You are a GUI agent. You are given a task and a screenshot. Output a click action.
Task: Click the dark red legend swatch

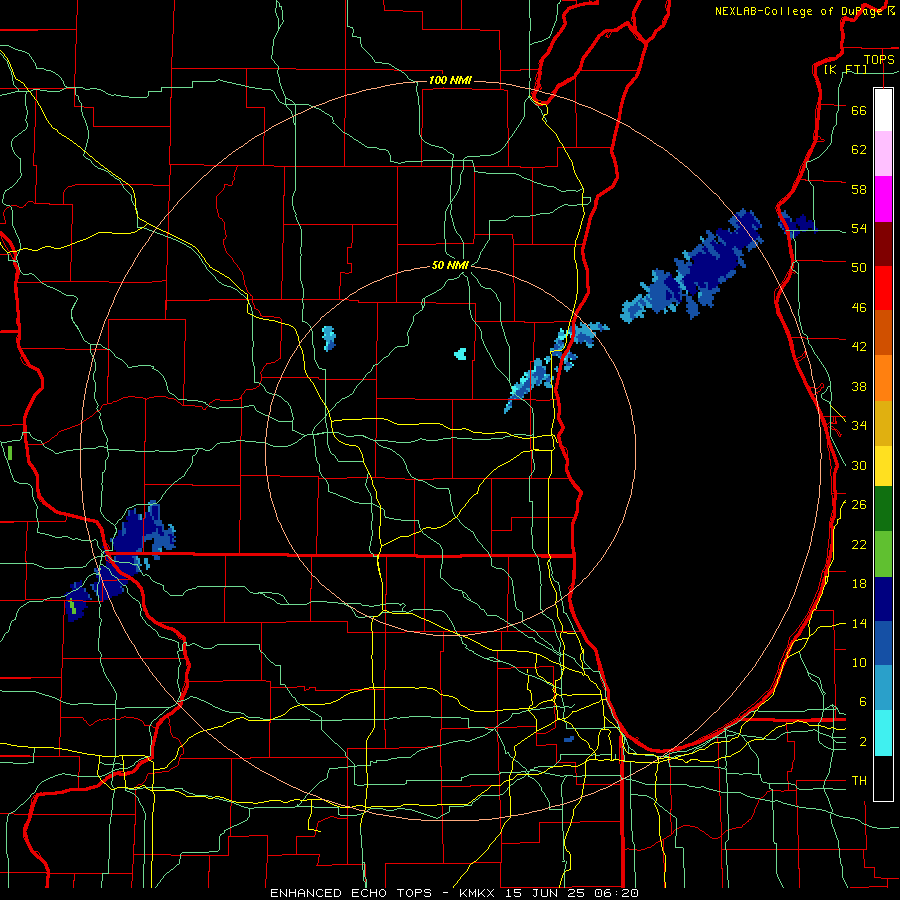tap(883, 243)
